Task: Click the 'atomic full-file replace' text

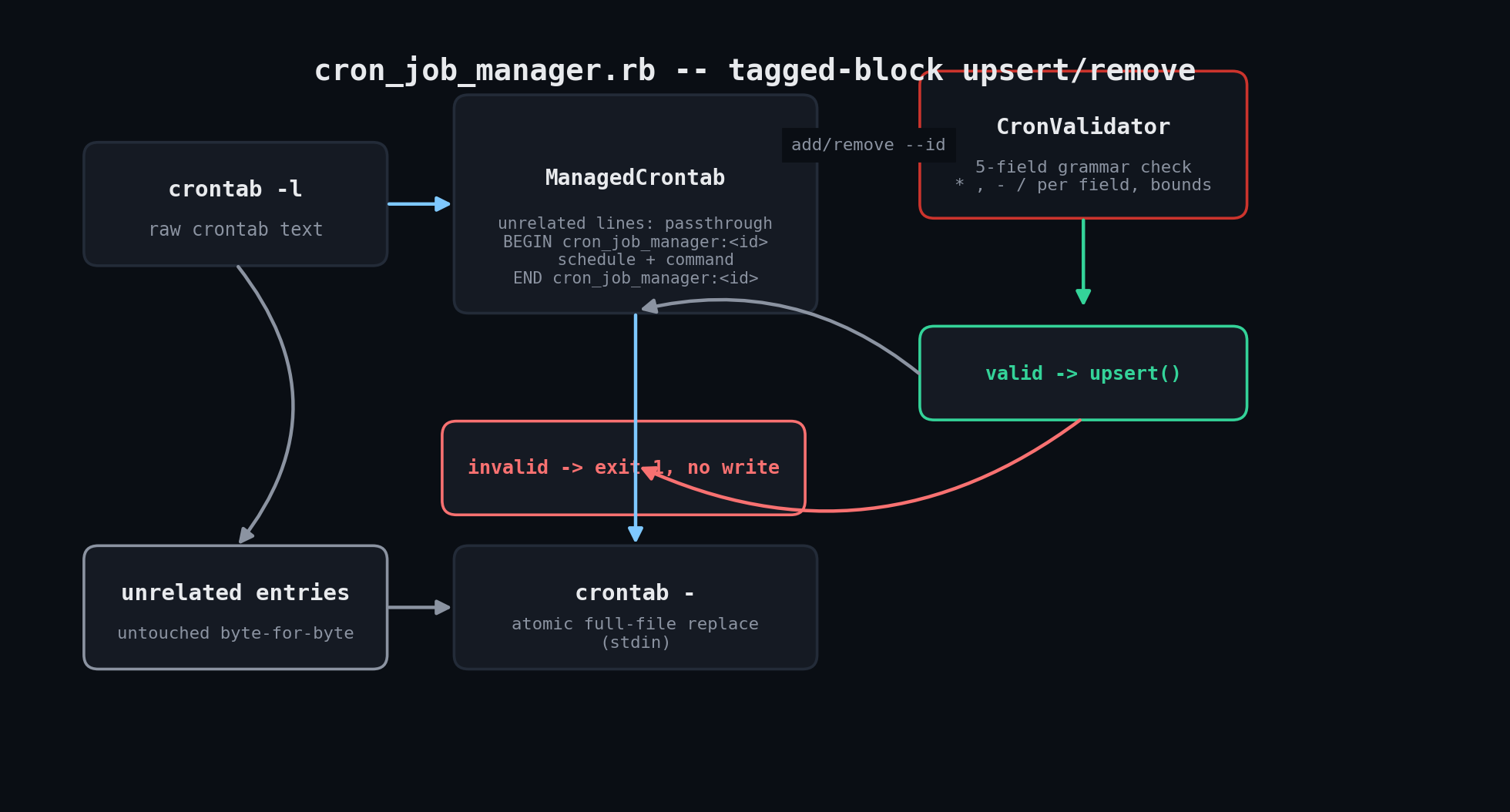Action: (636, 624)
